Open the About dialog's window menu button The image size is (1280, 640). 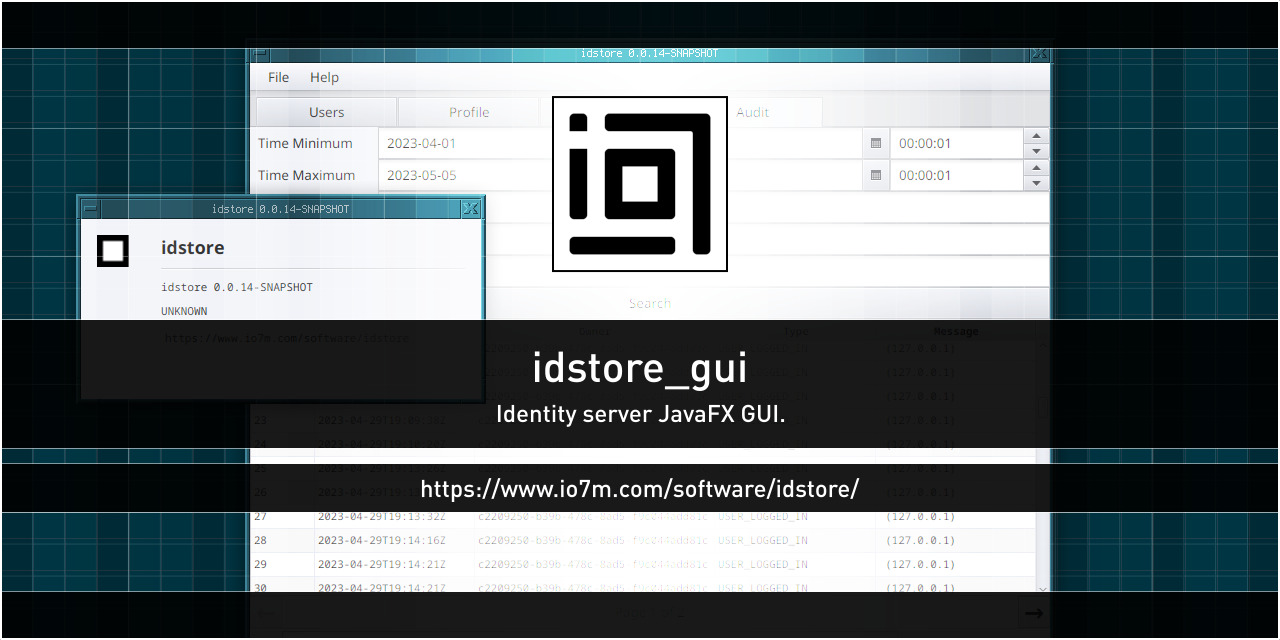(x=91, y=209)
